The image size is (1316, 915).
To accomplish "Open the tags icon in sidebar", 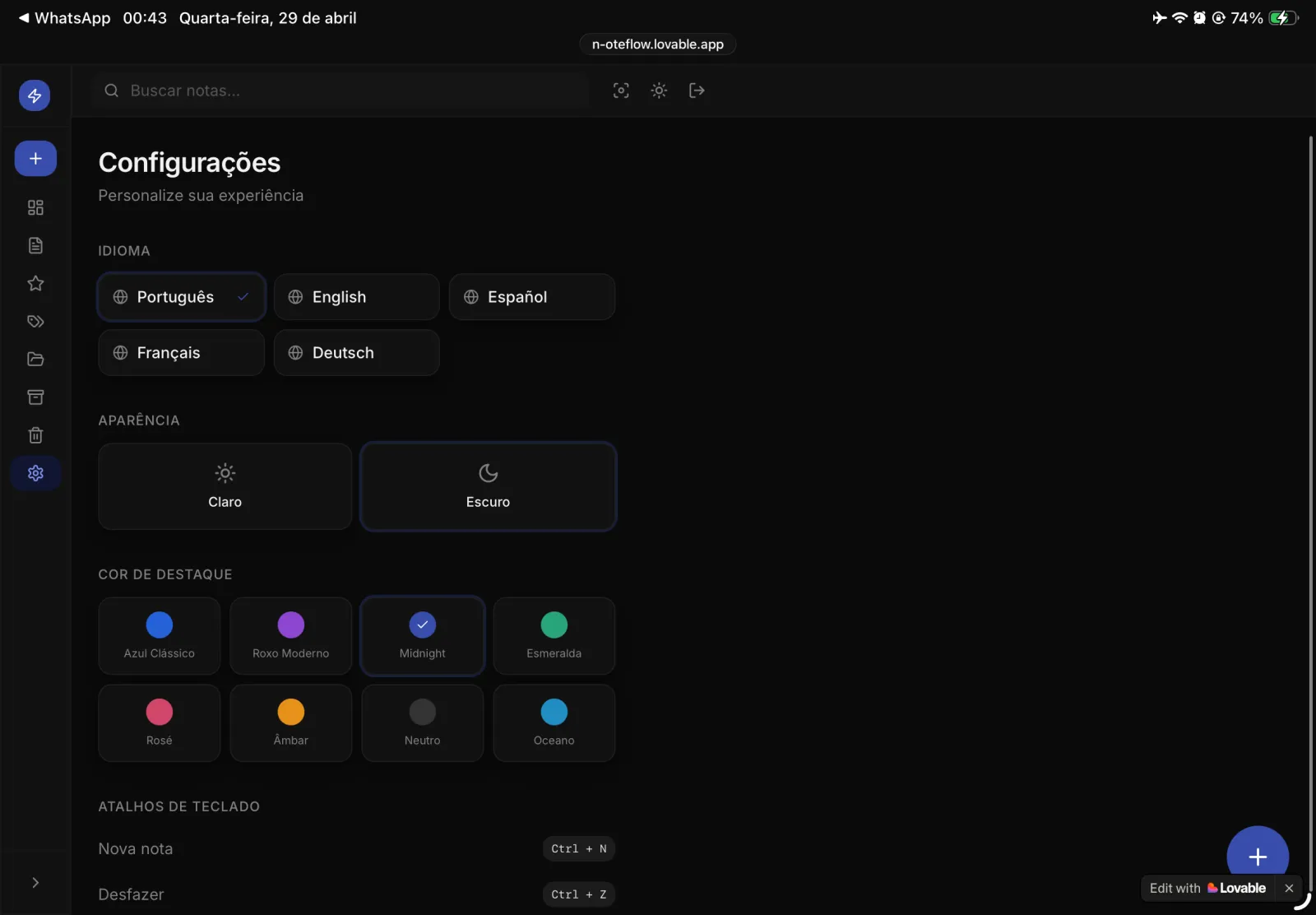I will (35, 321).
